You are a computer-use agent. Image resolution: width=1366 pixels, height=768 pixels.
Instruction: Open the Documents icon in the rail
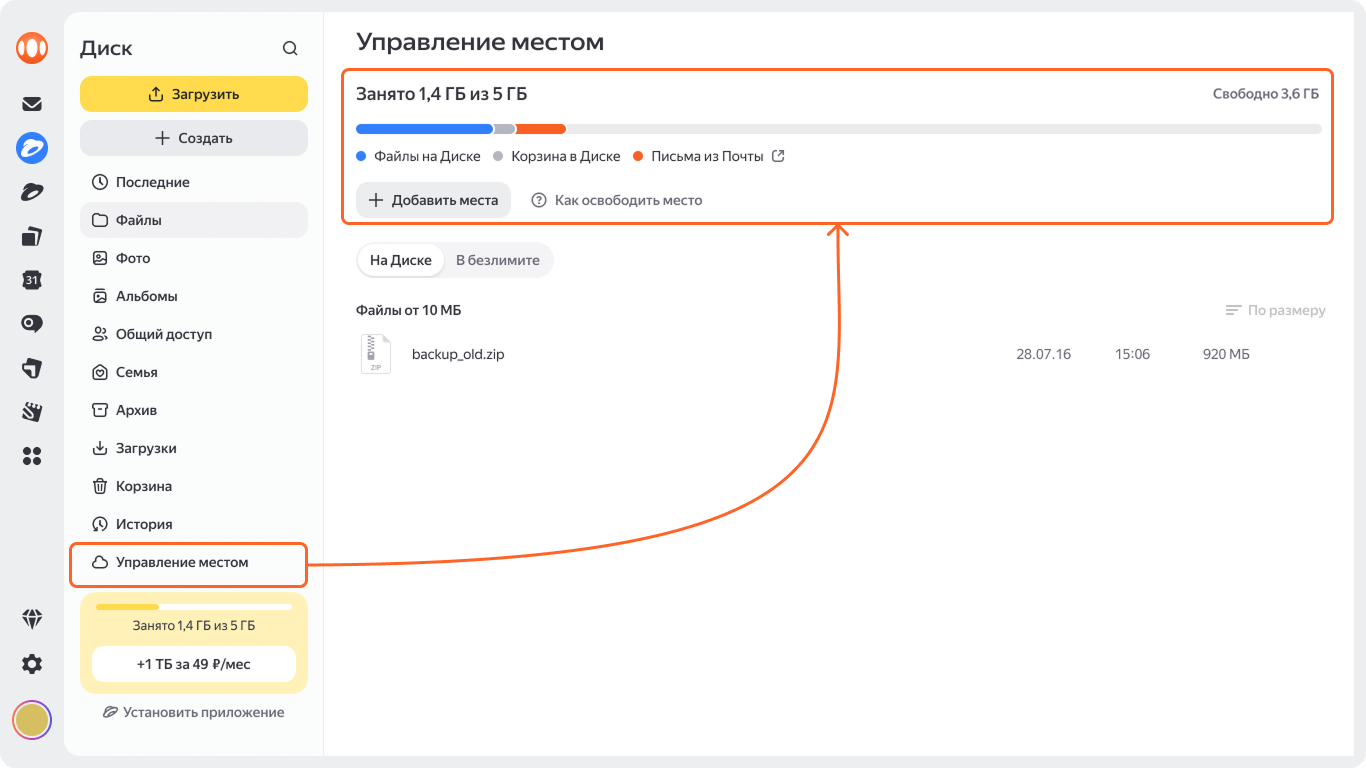point(32,237)
